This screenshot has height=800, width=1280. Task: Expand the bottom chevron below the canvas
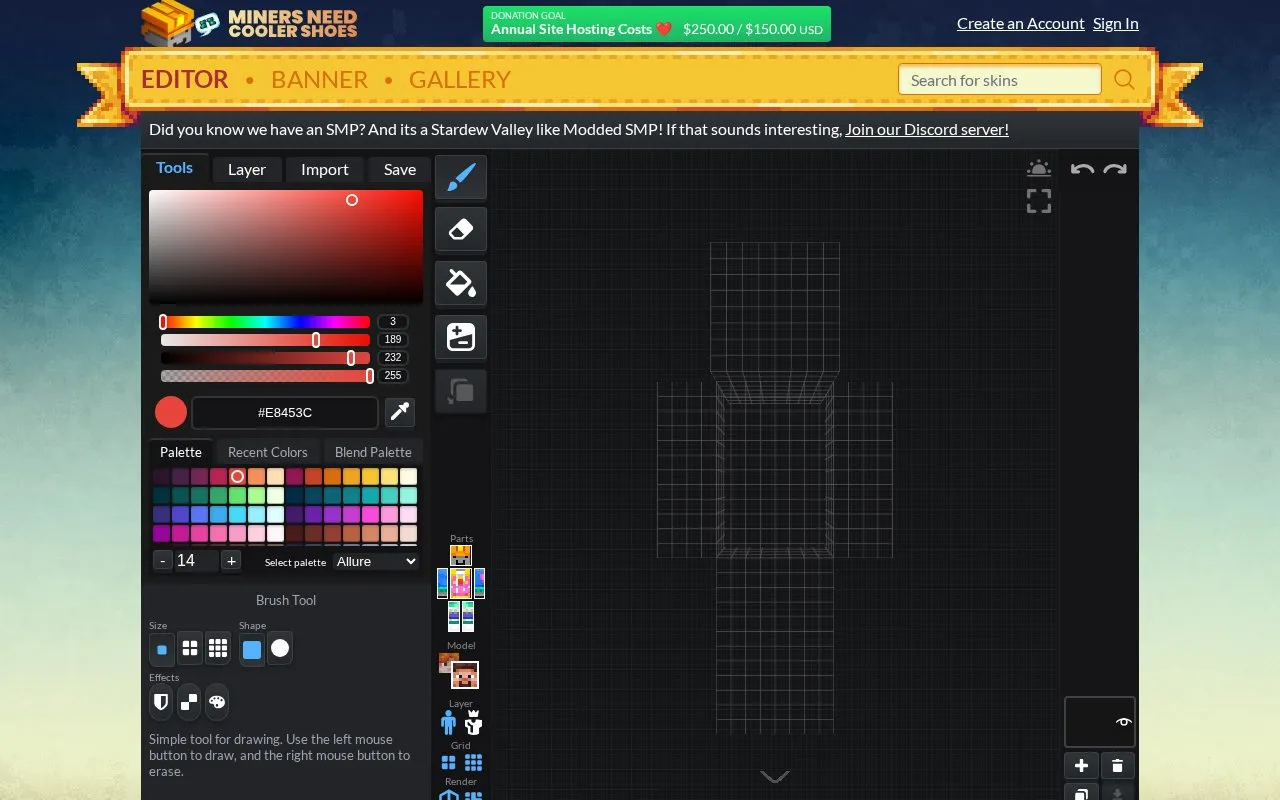(775, 776)
